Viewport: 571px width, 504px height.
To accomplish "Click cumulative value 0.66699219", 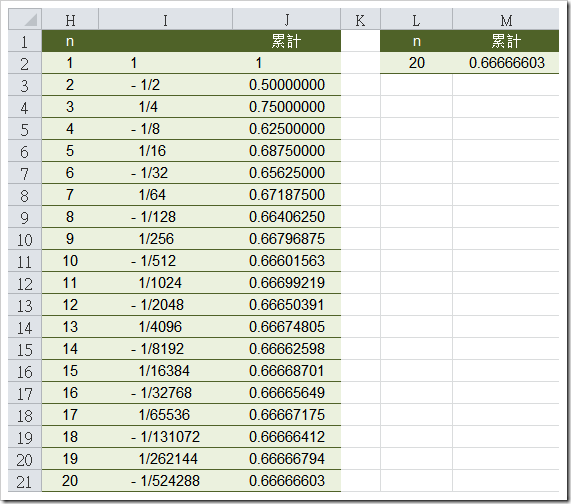I will pyautogui.click(x=287, y=283).
